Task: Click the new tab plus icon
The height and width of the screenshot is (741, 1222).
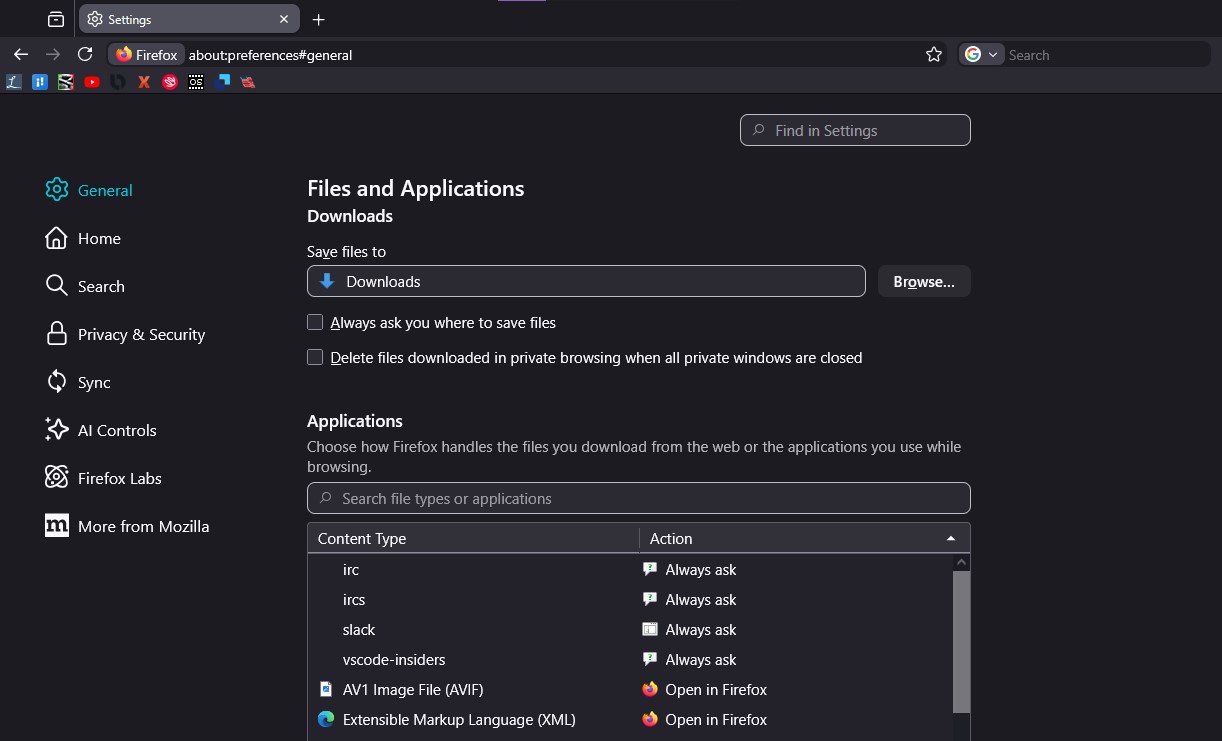Action: (x=319, y=19)
